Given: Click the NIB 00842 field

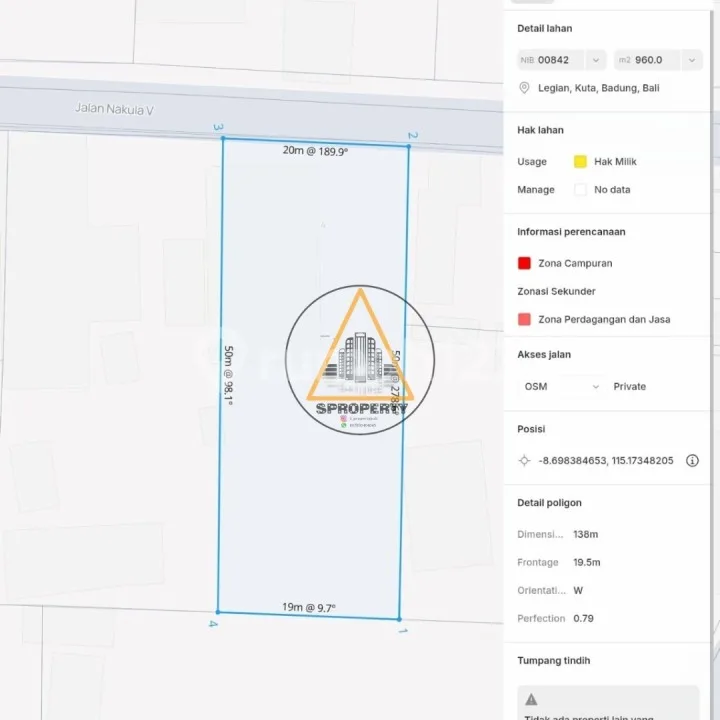Looking at the screenshot, I should pyautogui.click(x=551, y=60).
